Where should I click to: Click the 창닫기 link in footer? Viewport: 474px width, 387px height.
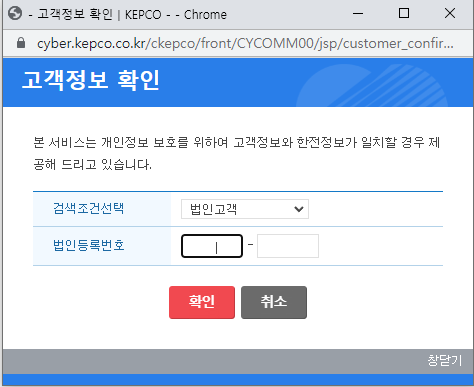coord(445,360)
